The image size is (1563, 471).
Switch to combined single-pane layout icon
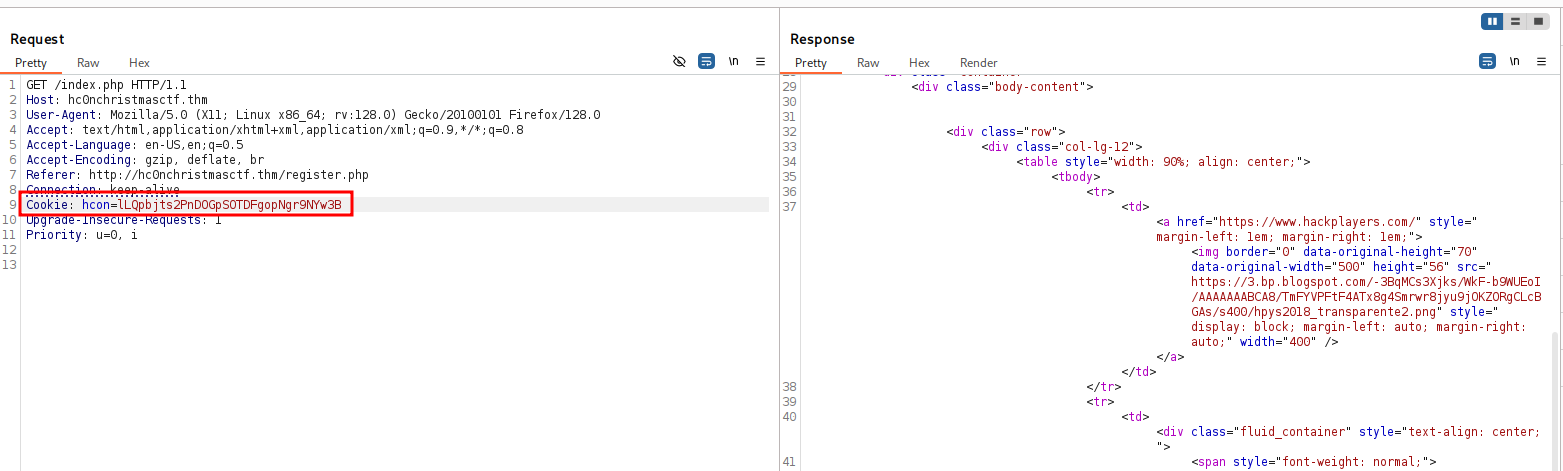click(x=1537, y=21)
